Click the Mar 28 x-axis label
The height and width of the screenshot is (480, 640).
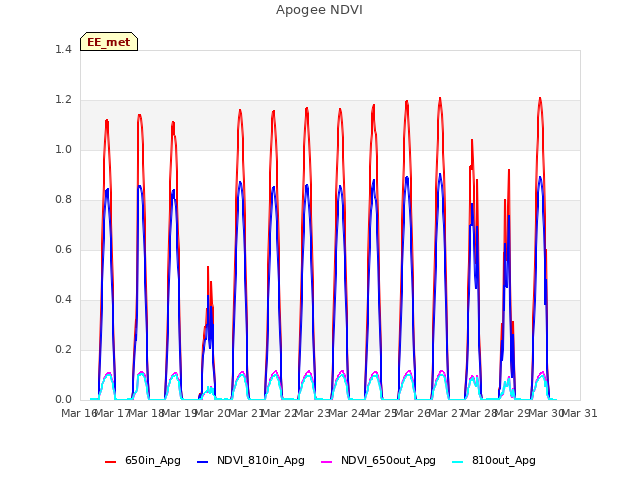coord(479,413)
